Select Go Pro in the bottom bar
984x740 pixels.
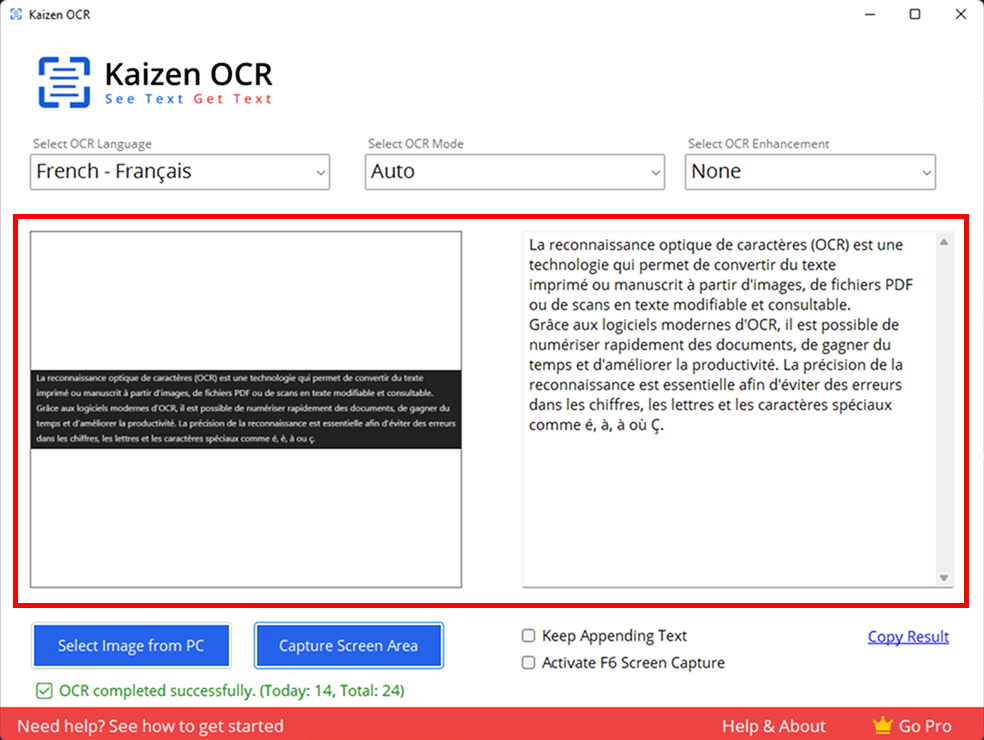point(924,726)
